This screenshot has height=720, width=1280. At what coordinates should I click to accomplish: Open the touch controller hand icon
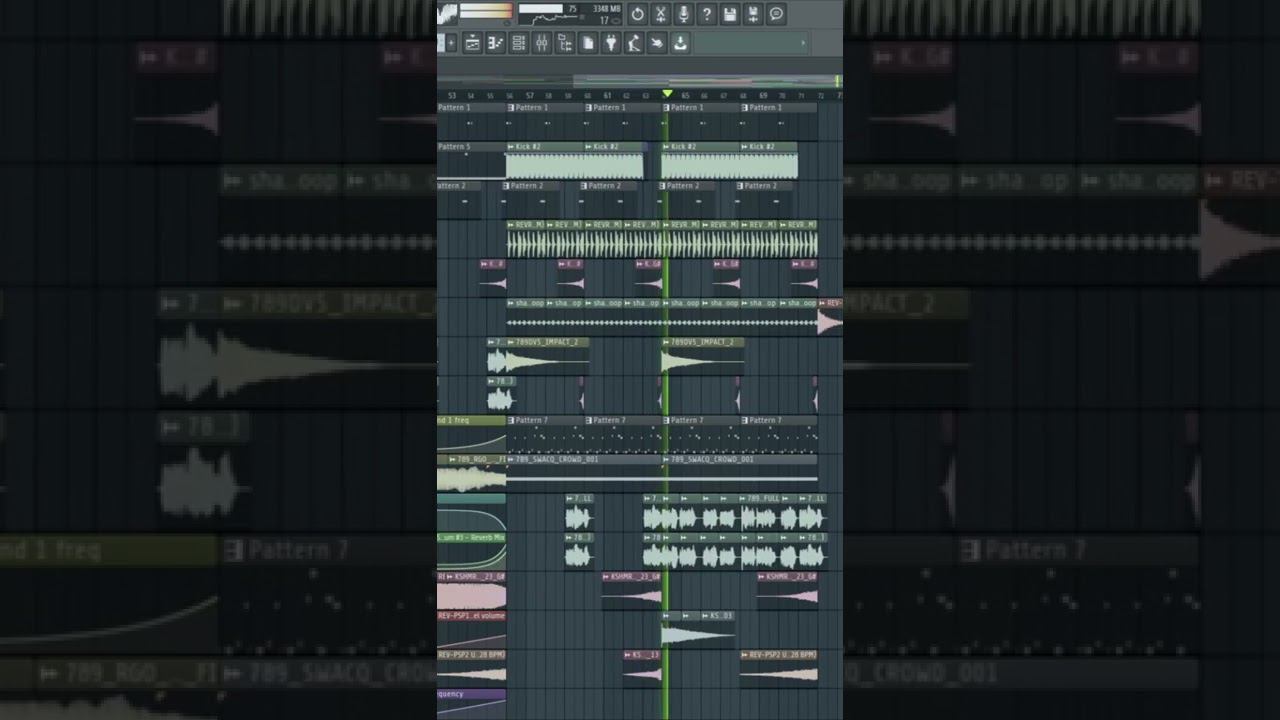tap(657, 43)
